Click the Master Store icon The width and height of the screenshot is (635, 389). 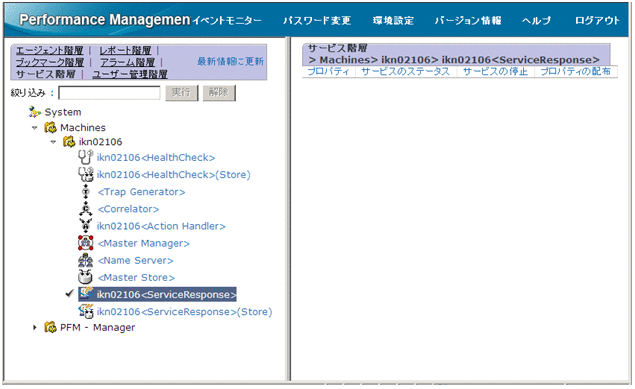85,277
